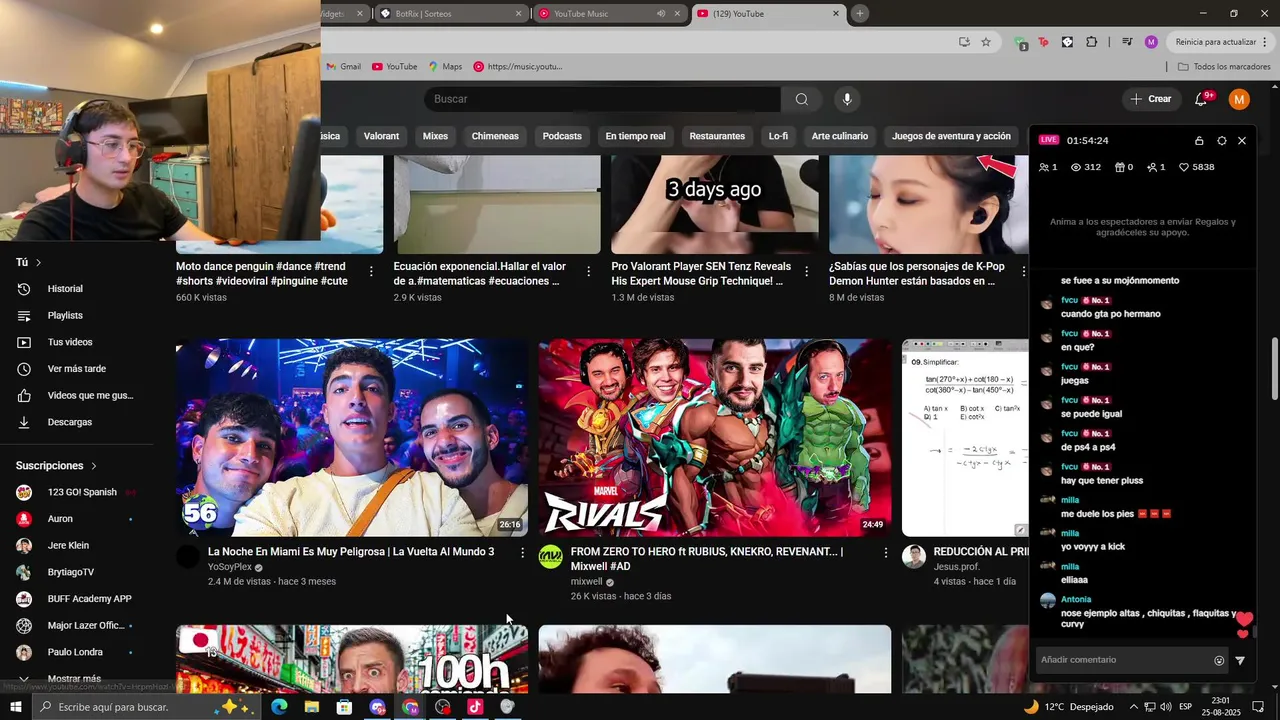Click the eye viewers count 312
This screenshot has height=720, width=1280.
tap(1085, 167)
